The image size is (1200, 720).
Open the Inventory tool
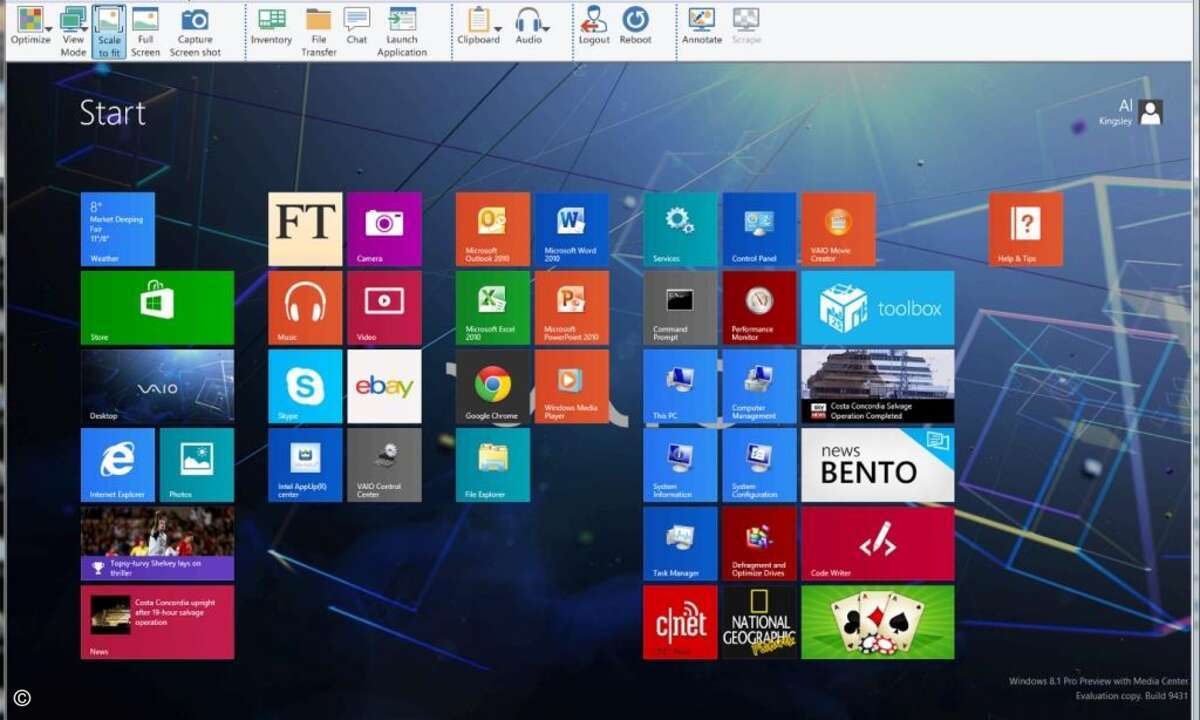pyautogui.click(x=271, y=27)
